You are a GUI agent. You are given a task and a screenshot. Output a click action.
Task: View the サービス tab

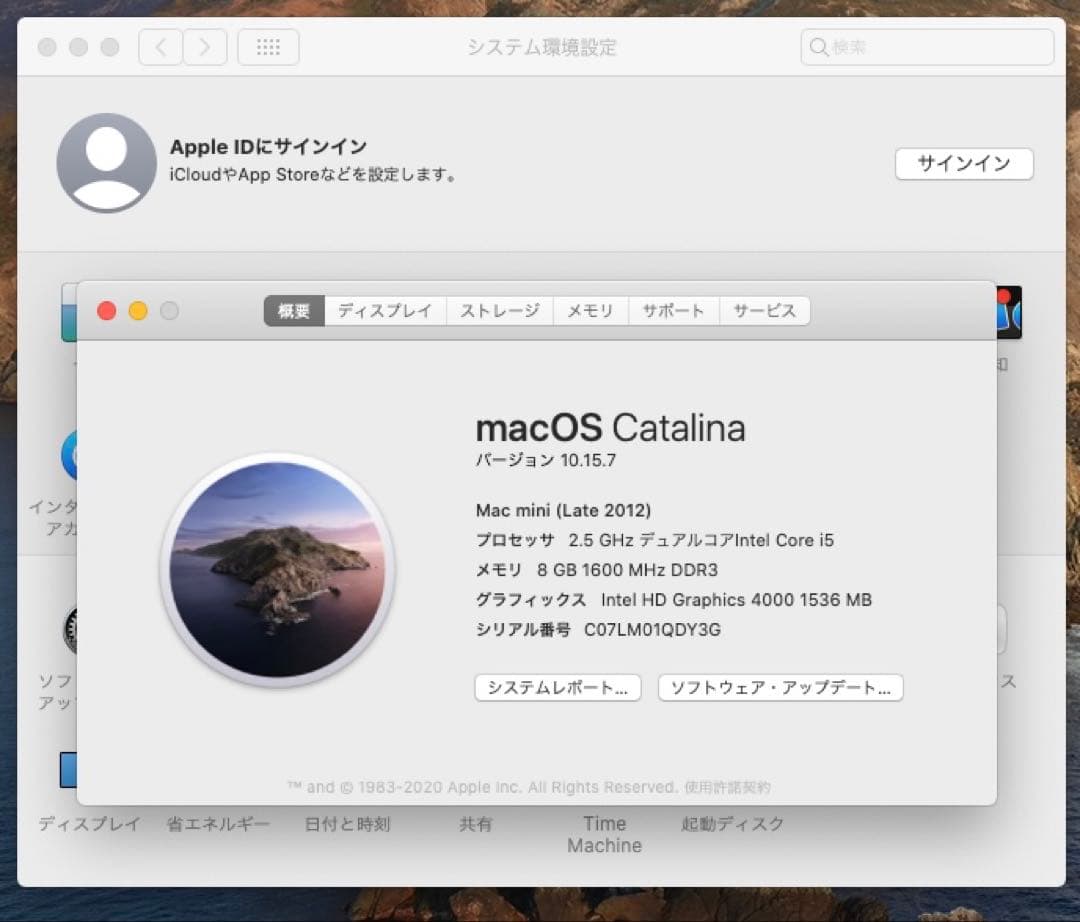point(764,311)
